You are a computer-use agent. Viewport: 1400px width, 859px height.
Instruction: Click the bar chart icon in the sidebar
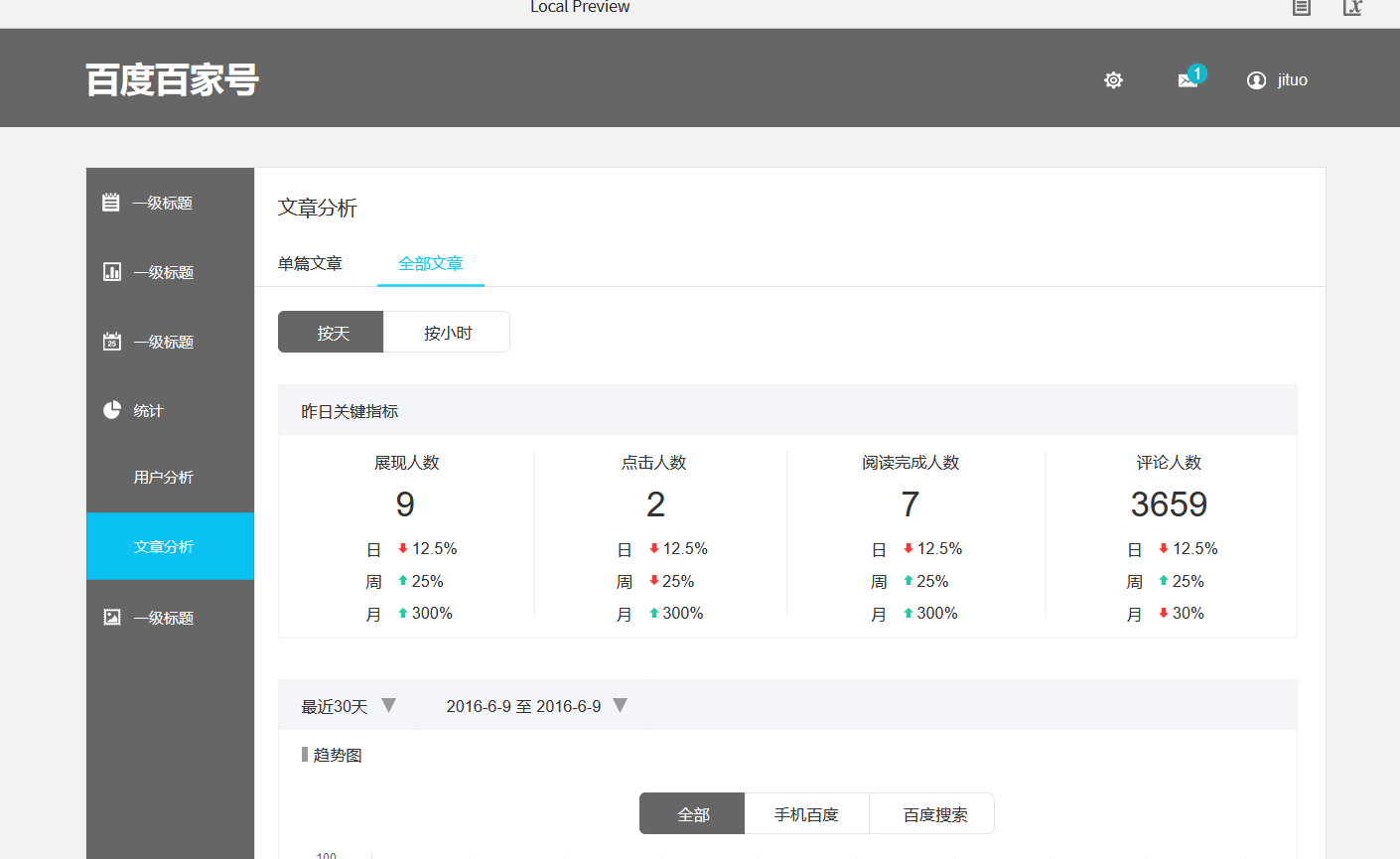click(x=112, y=271)
